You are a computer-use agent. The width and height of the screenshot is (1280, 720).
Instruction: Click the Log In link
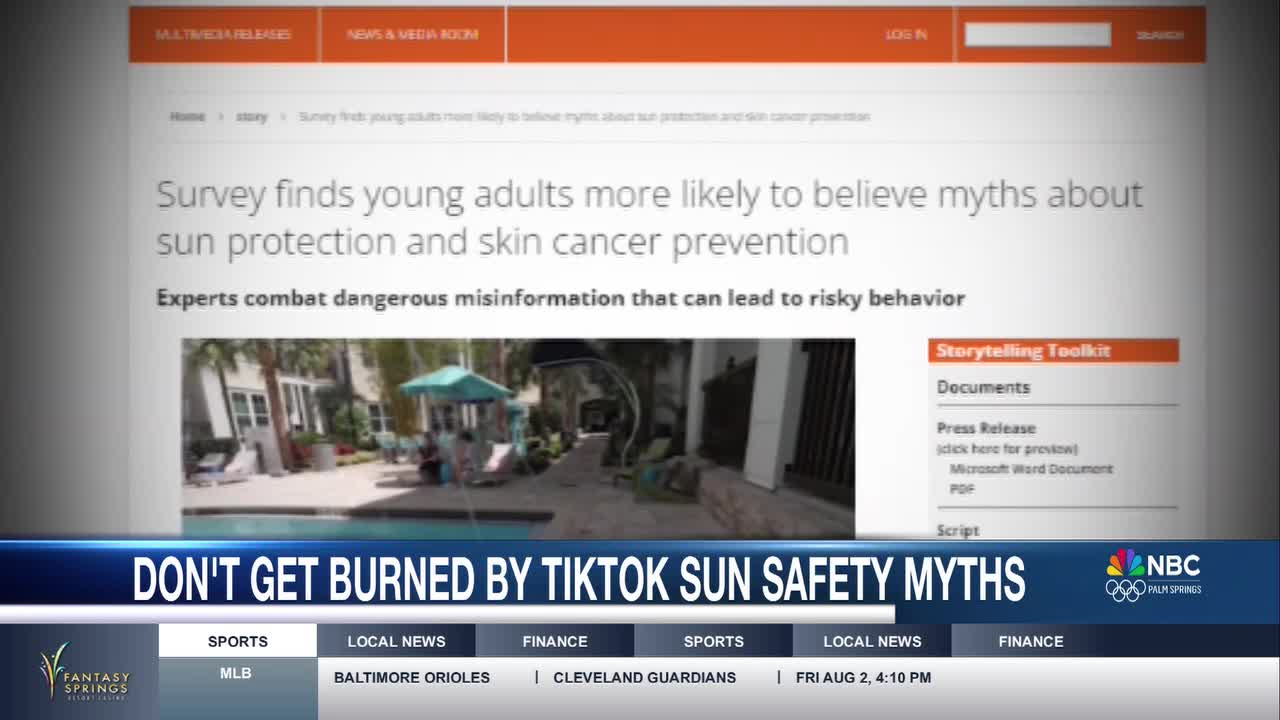pos(906,34)
